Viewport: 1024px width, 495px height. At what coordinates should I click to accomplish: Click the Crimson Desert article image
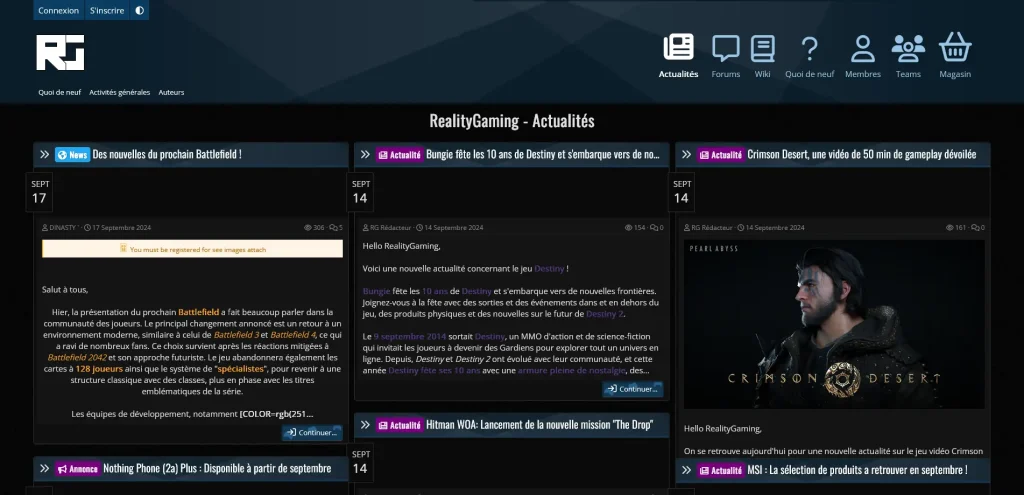834,324
